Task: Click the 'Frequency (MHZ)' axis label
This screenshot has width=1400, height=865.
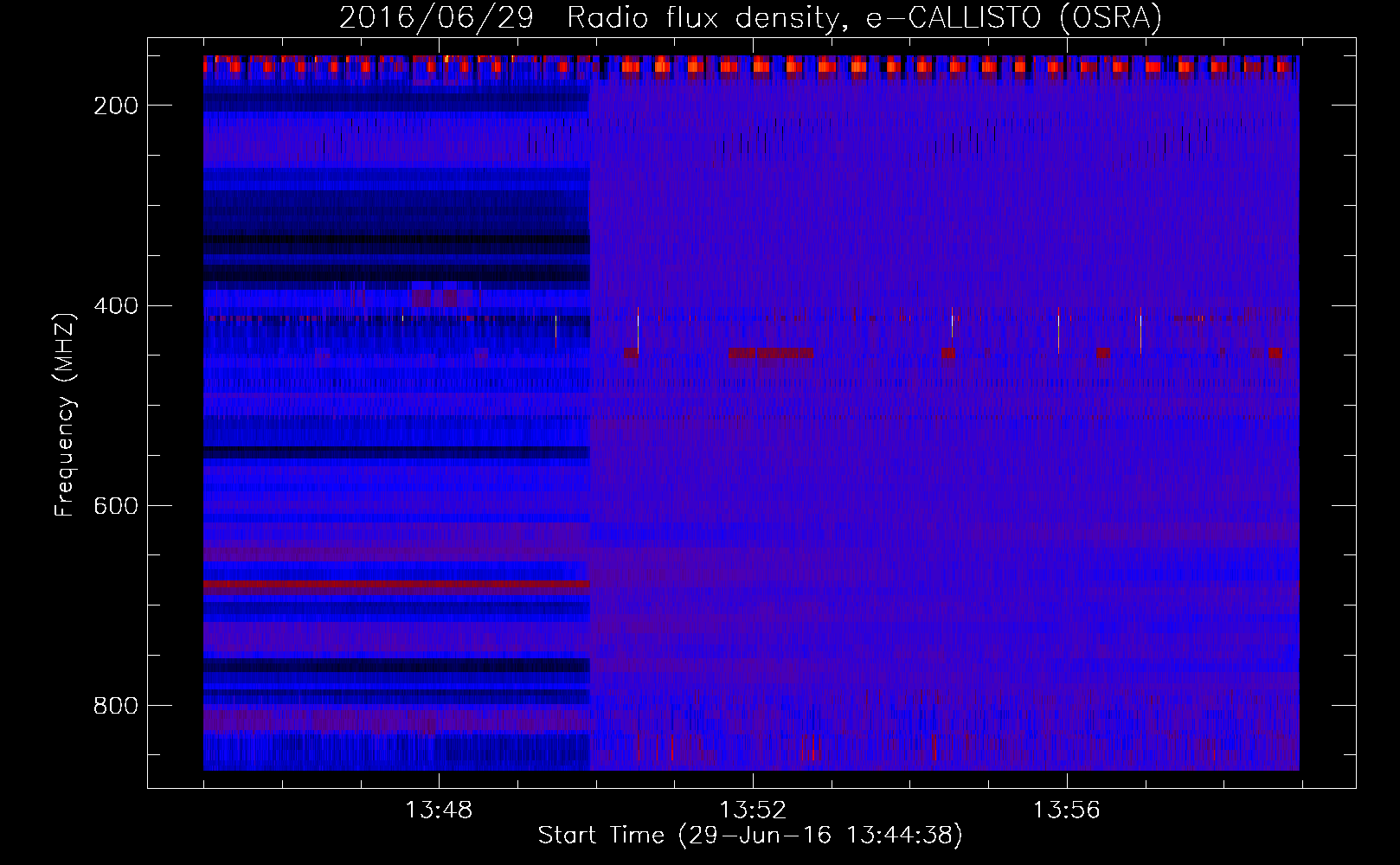Action: (65, 414)
